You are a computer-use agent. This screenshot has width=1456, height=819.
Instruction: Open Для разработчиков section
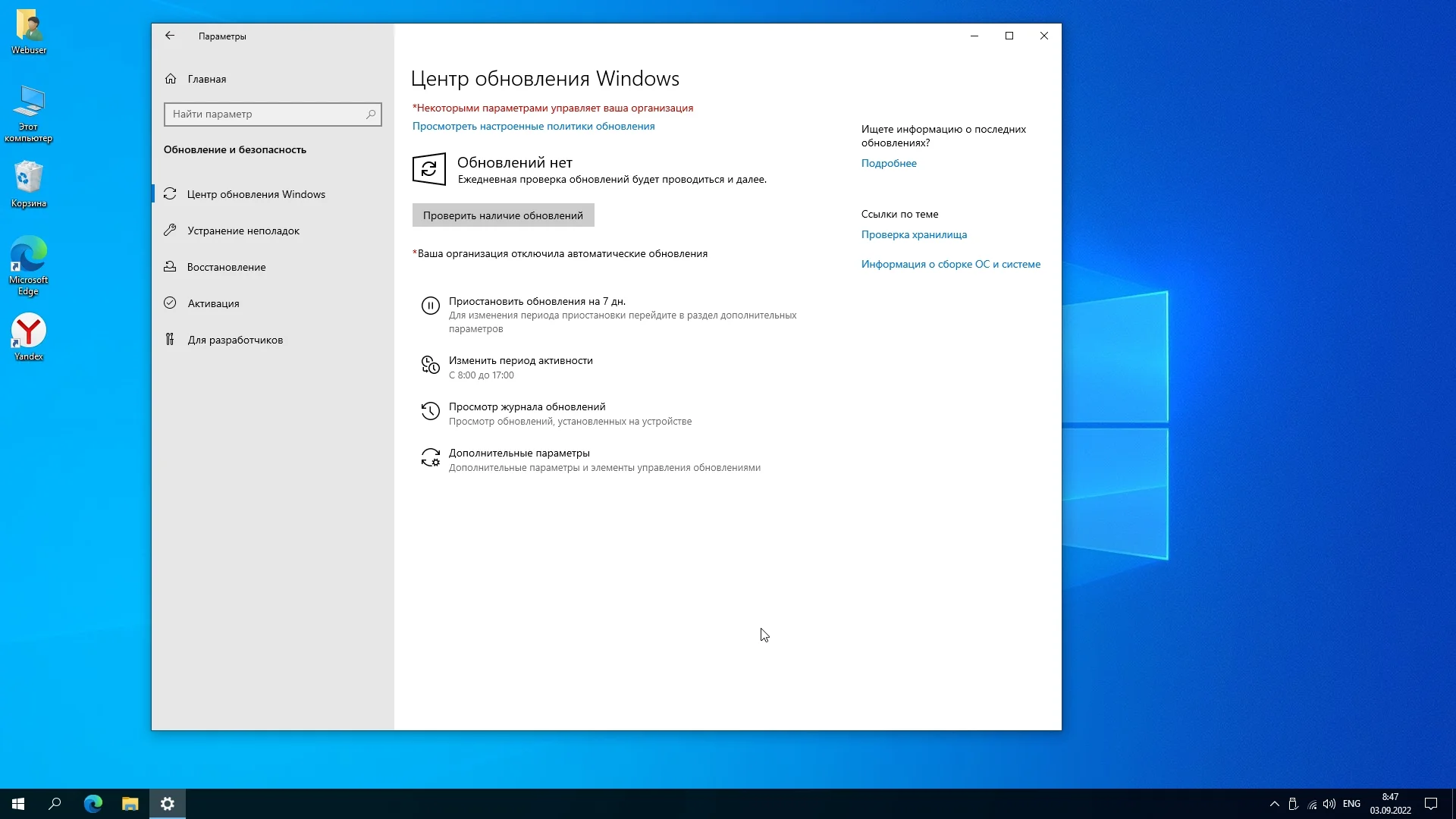(235, 340)
